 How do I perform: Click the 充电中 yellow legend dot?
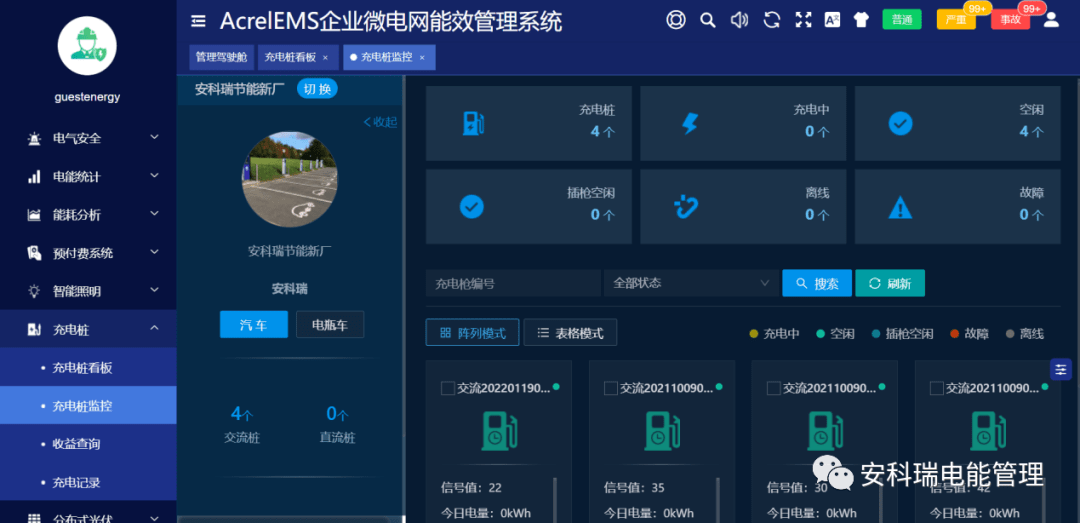tap(754, 334)
